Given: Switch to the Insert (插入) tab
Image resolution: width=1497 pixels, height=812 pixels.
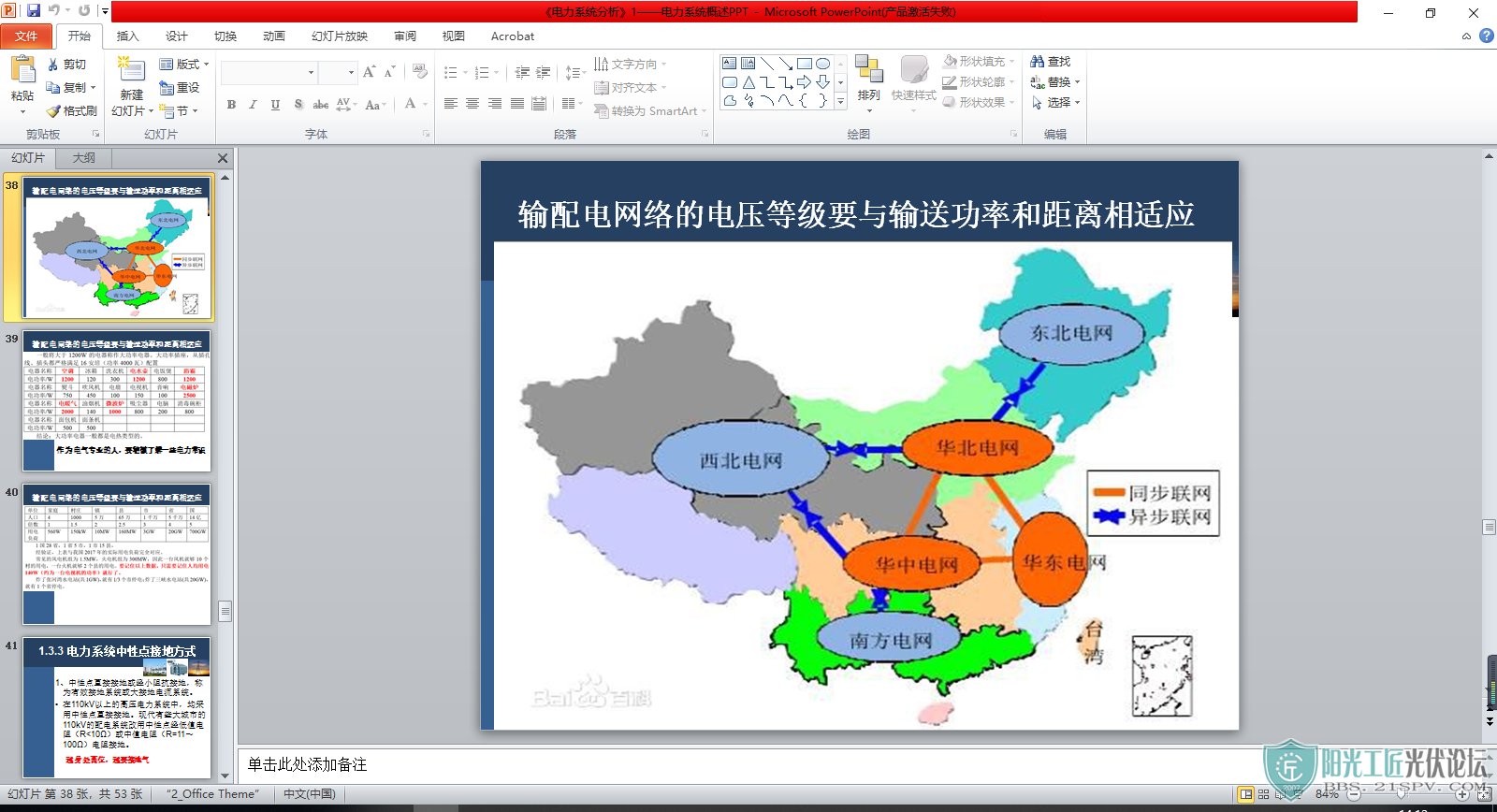Looking at the screenshot, I should [x=127, y=36].
